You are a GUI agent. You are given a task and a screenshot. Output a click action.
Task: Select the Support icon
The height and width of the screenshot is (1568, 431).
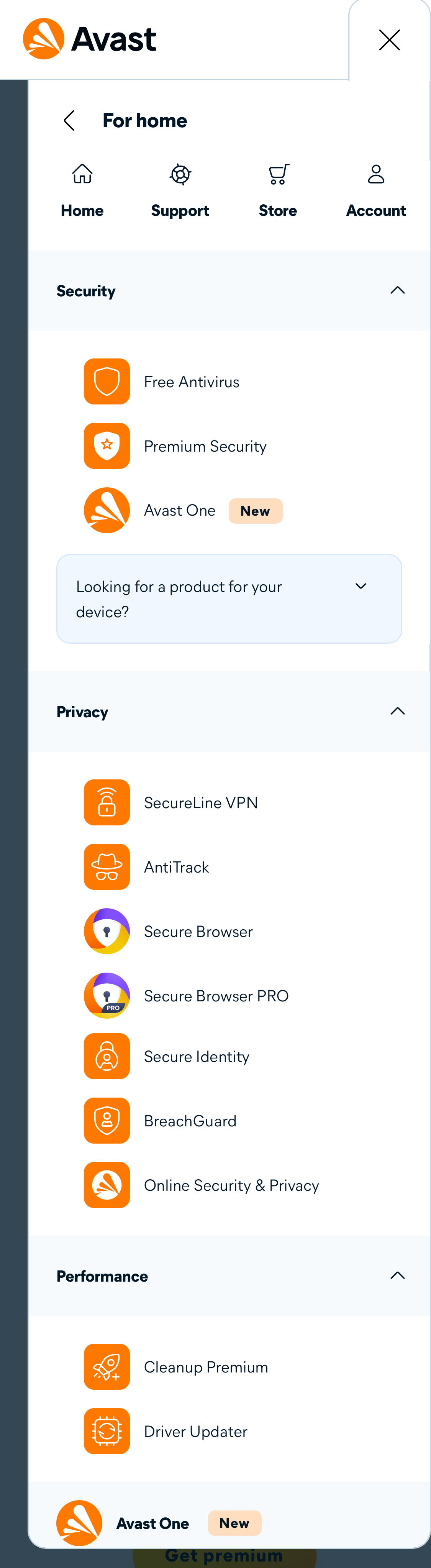[180, 174]
